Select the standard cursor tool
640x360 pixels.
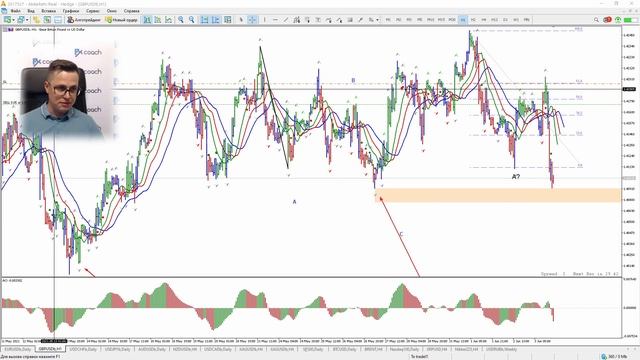pyautogui.click(x=241, y=20)
